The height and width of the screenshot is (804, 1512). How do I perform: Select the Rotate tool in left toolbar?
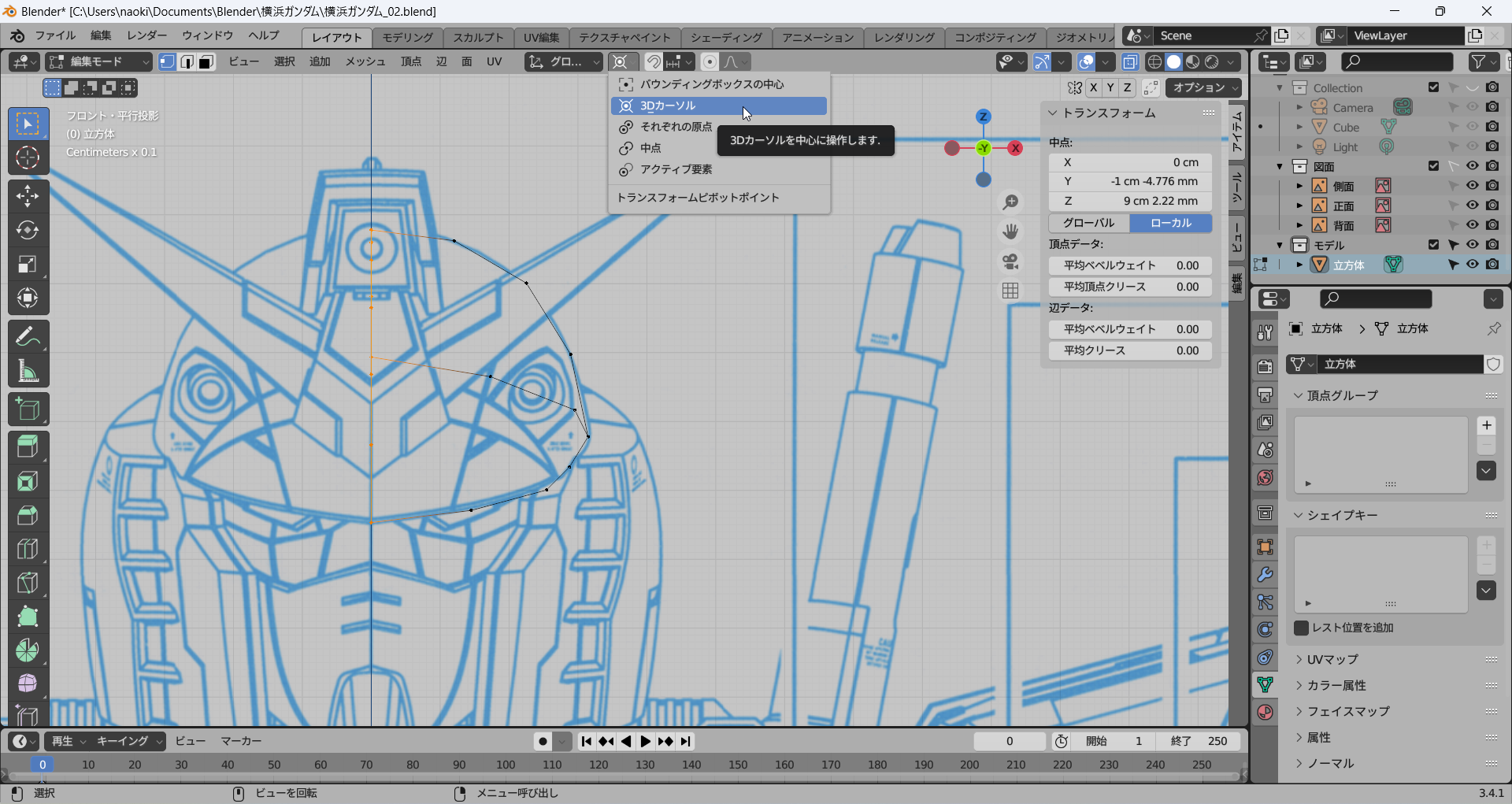point(28,230)
